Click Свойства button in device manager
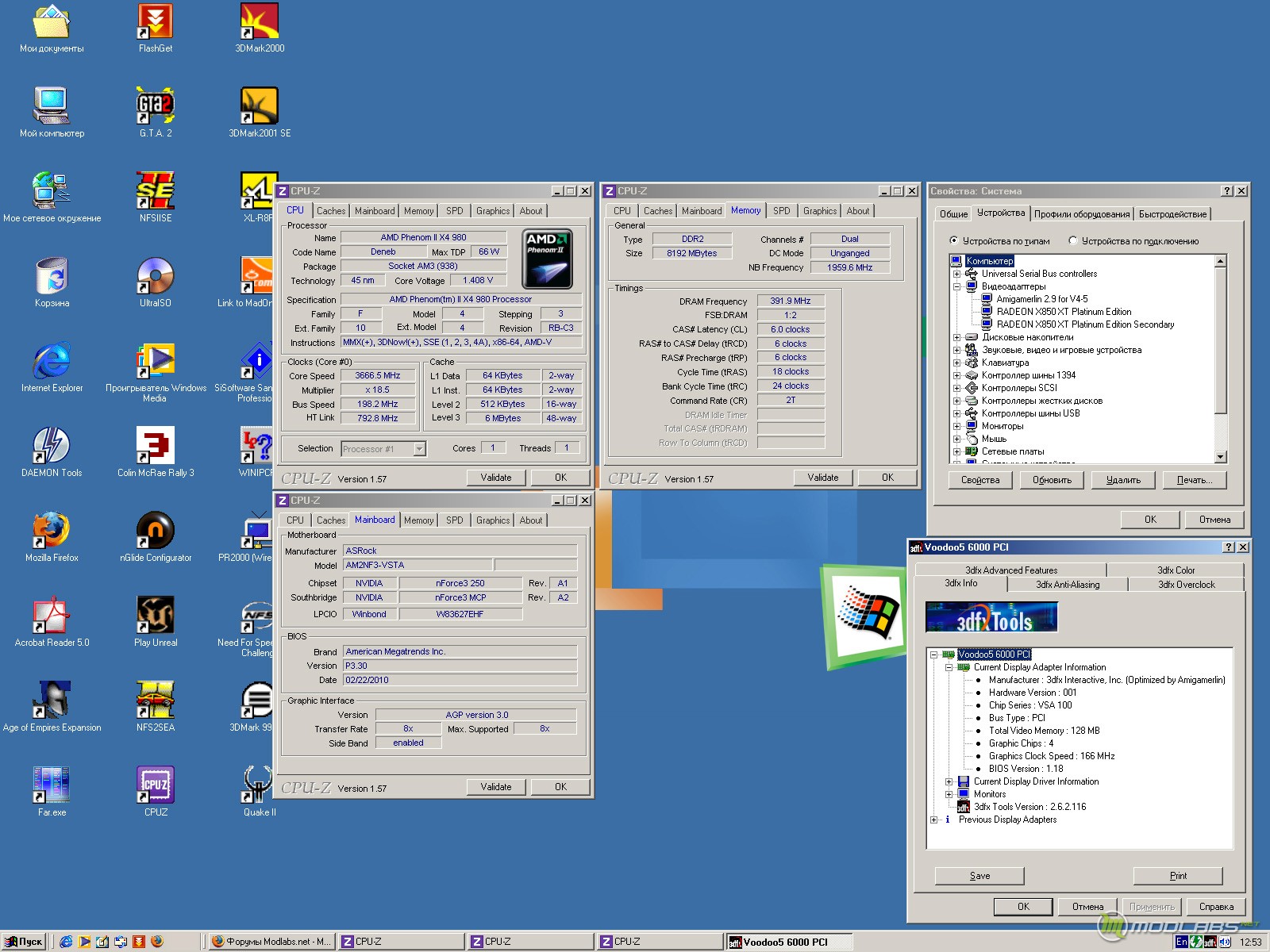 [x=980, y=480]
